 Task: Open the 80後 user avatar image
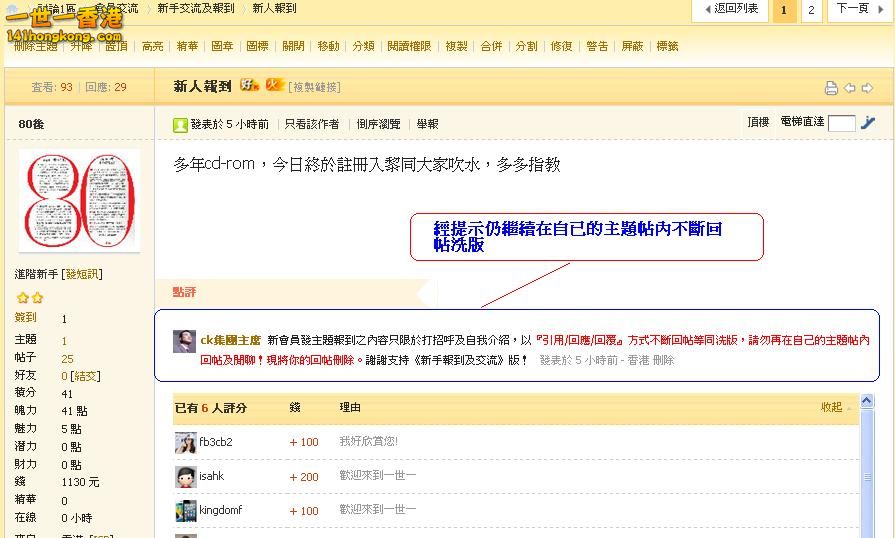[79, 201]
